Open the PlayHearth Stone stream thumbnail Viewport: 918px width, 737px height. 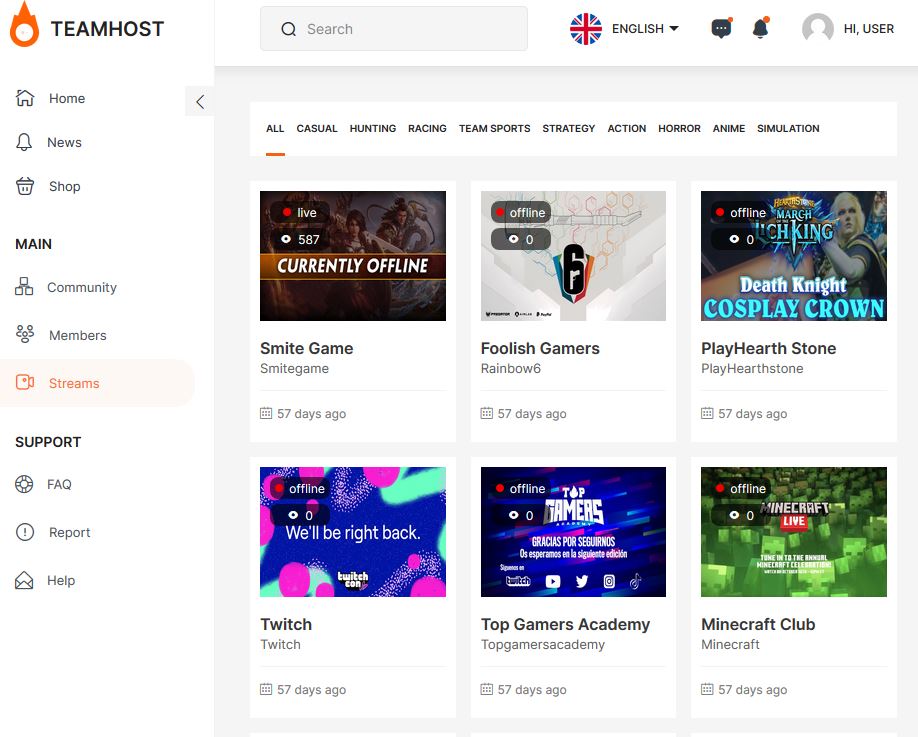click(794, 256)
